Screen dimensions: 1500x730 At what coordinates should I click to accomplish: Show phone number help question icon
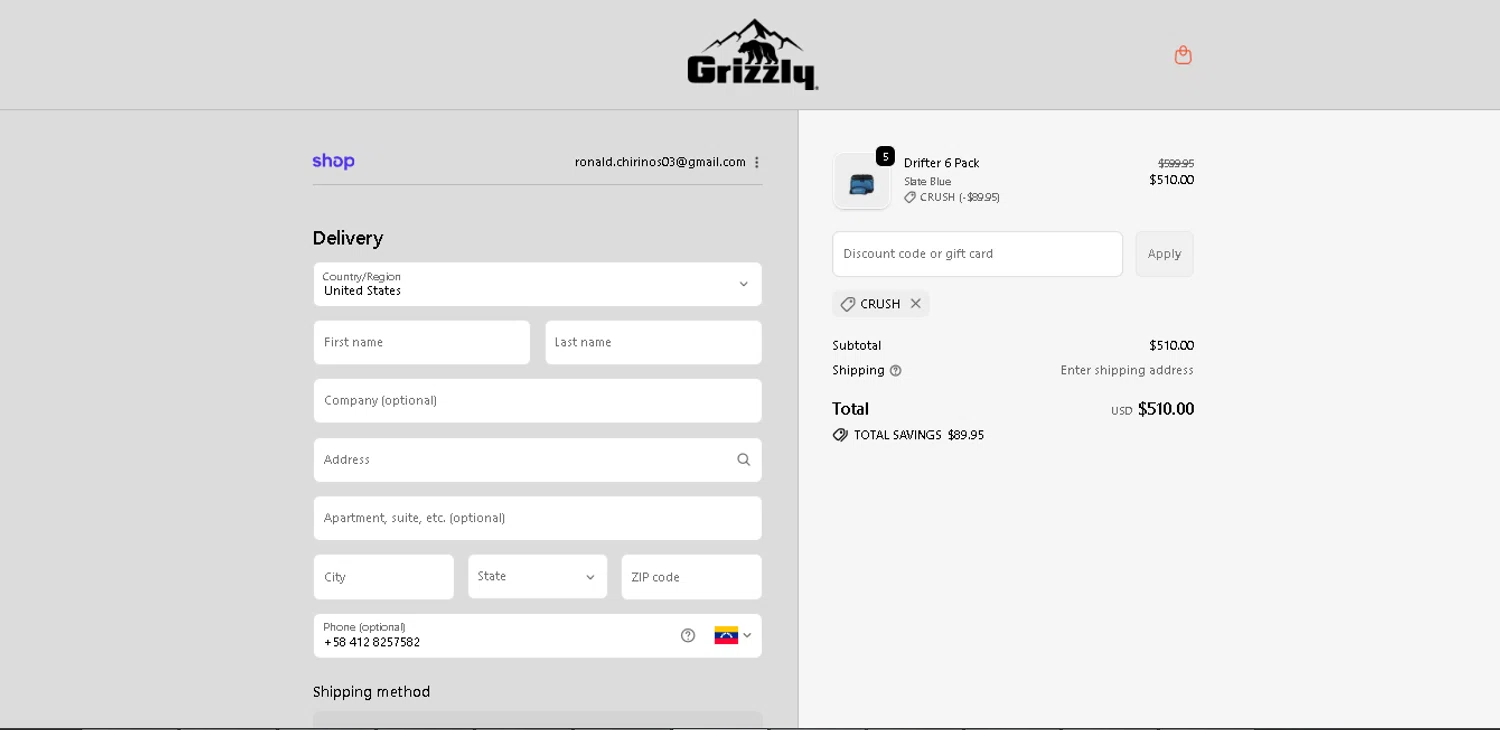688,635
